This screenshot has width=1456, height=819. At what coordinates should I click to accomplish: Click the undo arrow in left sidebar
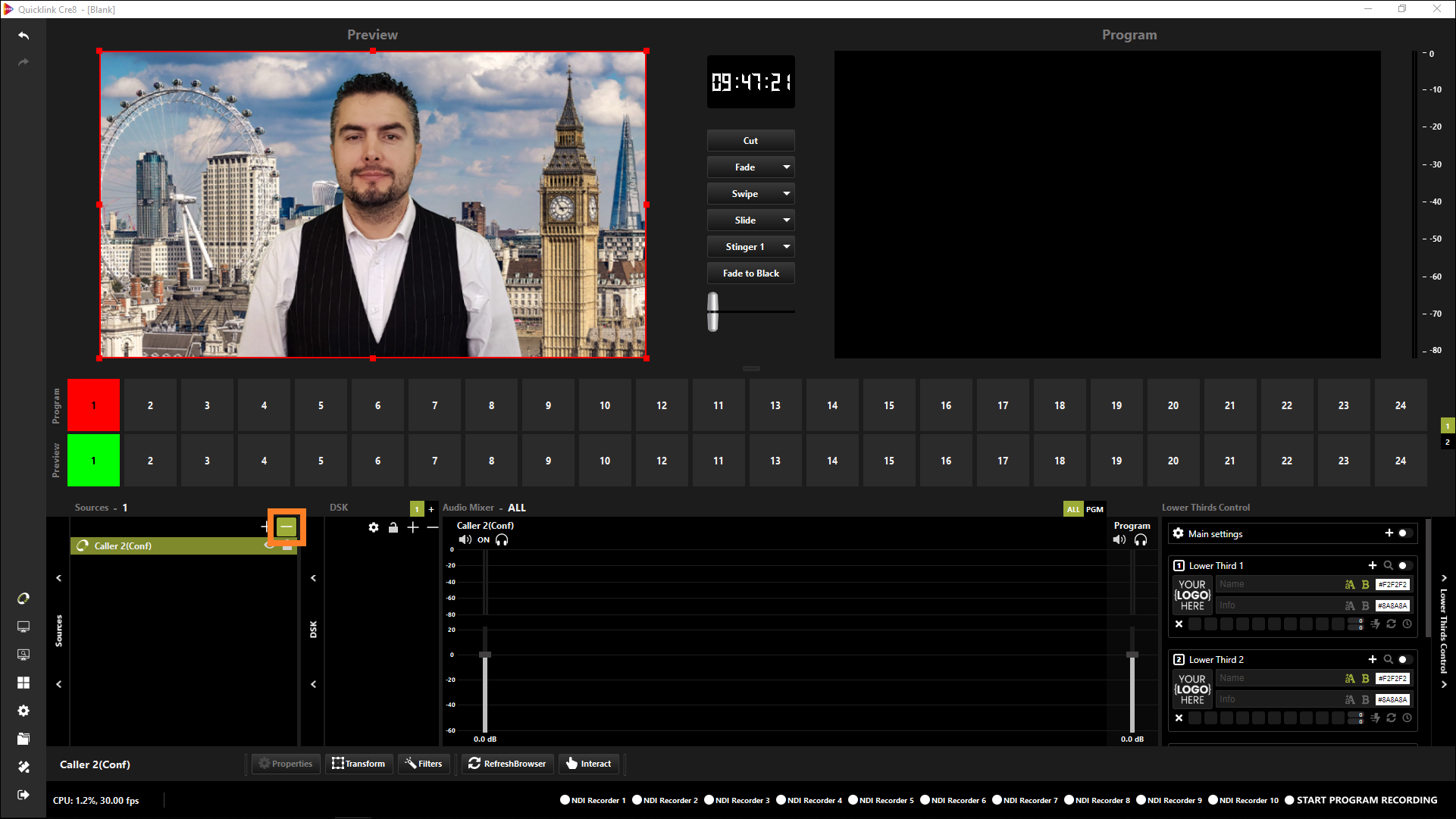pos(23,36)
